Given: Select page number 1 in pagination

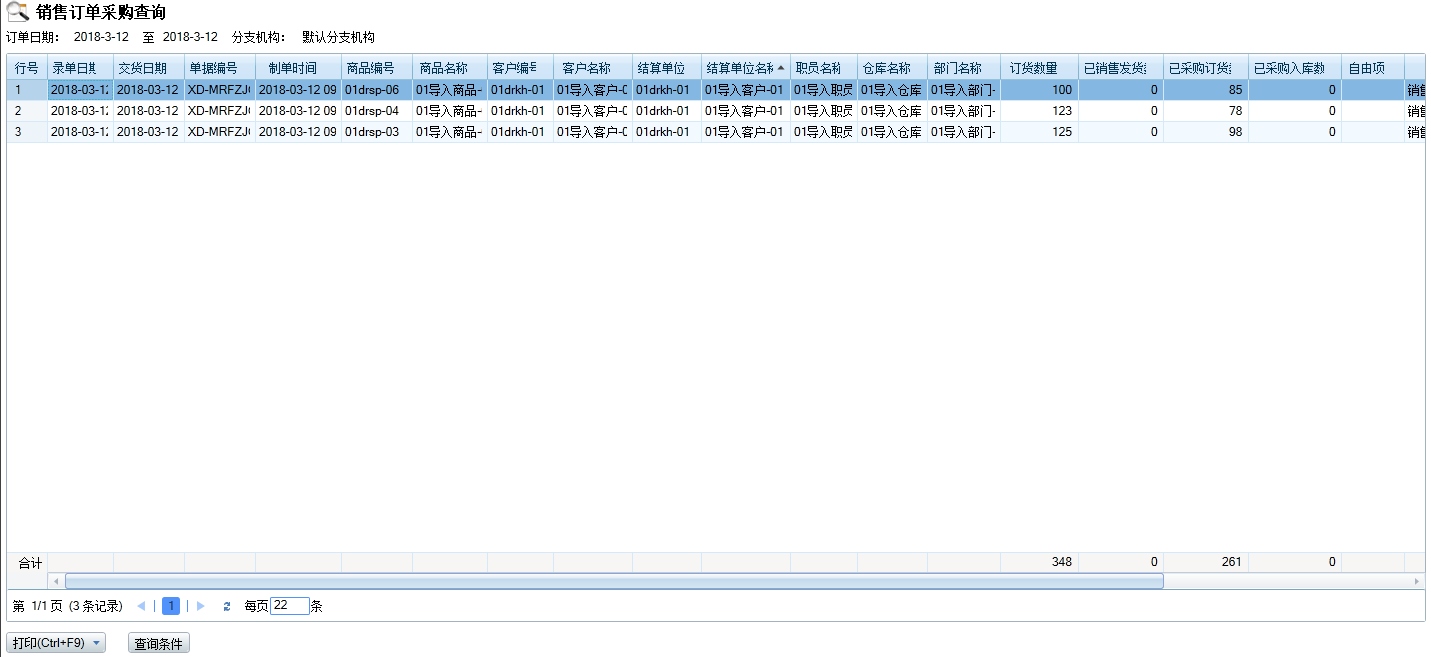Looking at the screenshot, I should 171,606.
